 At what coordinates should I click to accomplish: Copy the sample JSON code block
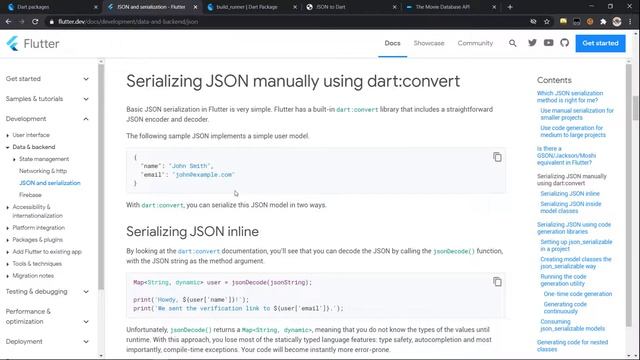click(497, 157)
